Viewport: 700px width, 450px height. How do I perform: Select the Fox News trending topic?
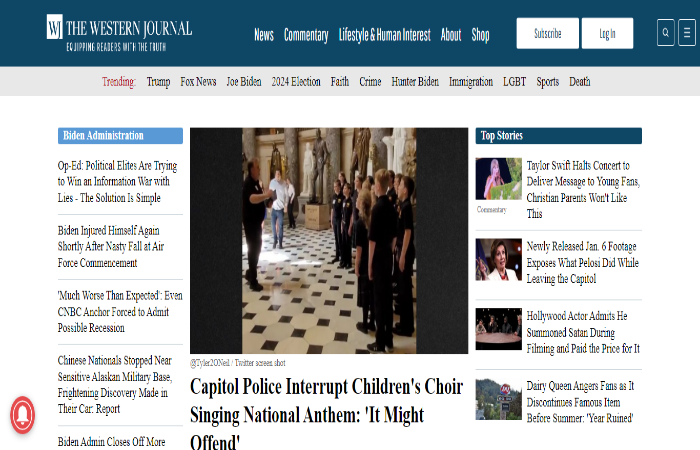click(x=198, y=82)
